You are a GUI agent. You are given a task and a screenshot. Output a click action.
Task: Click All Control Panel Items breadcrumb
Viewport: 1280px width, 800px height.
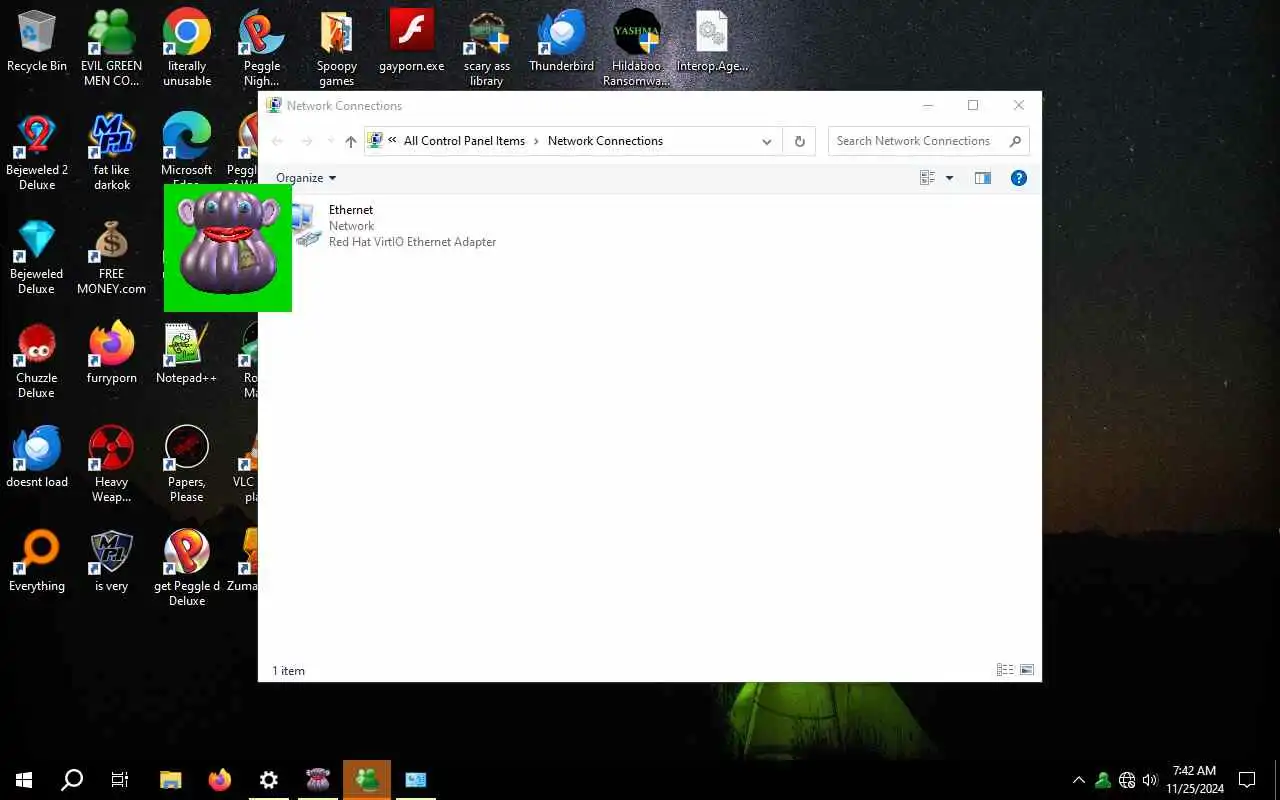464,141
